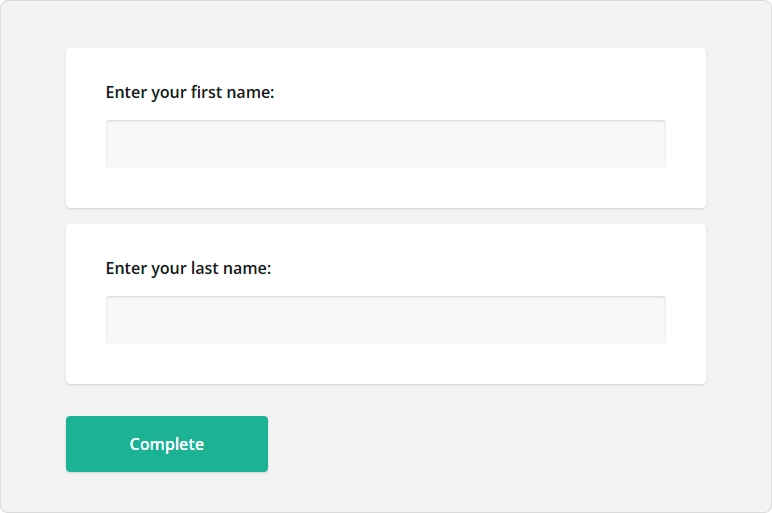The height and width of the screenshot is (513, 772).
Task: Click the word "Complete" on the button
Action: (167, 444)
